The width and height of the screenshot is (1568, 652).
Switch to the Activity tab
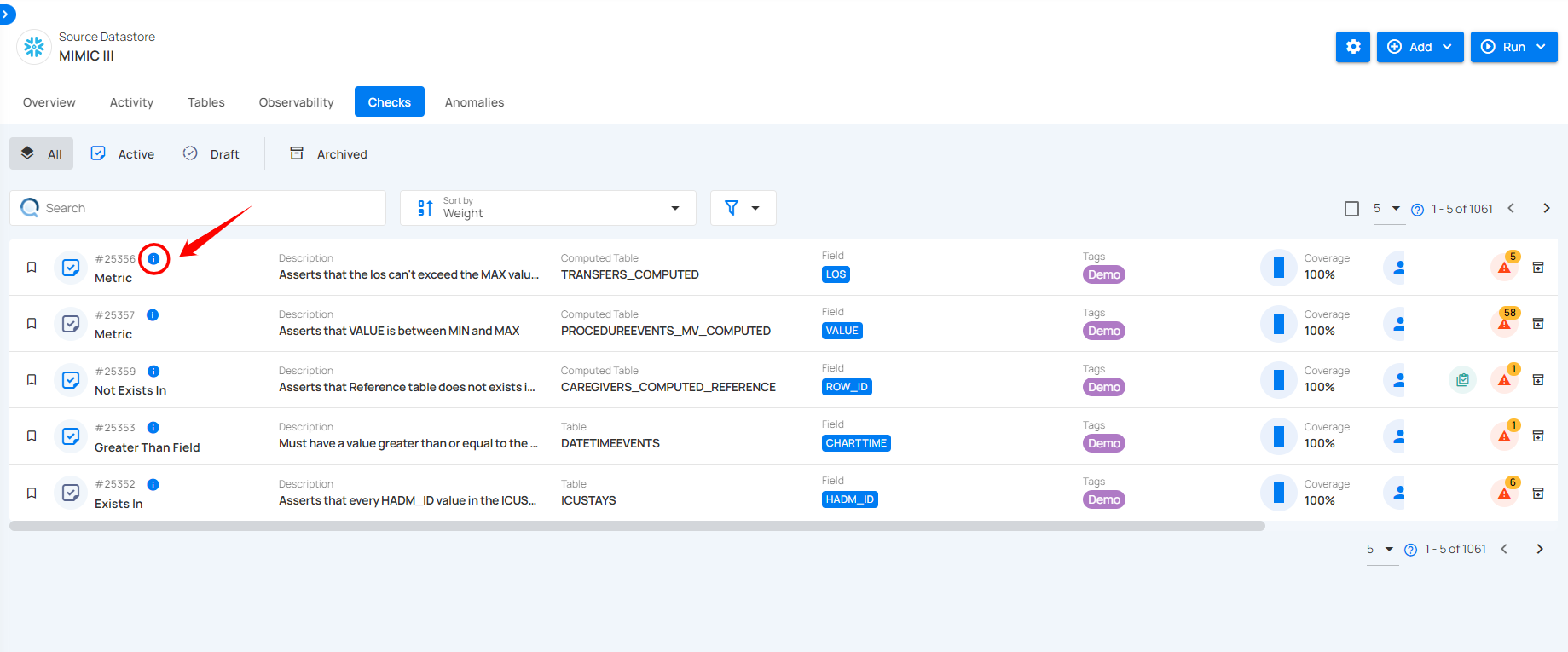pyautogui.click(x=131, y=102)
